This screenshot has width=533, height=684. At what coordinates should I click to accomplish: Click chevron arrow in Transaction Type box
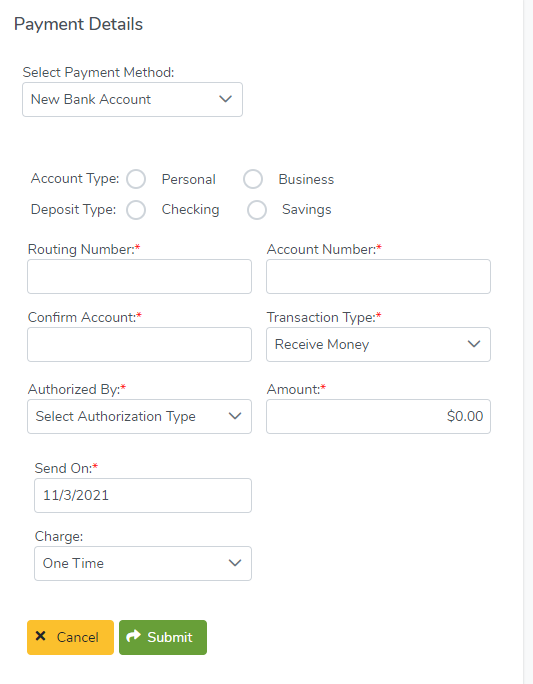click(474, 344)
